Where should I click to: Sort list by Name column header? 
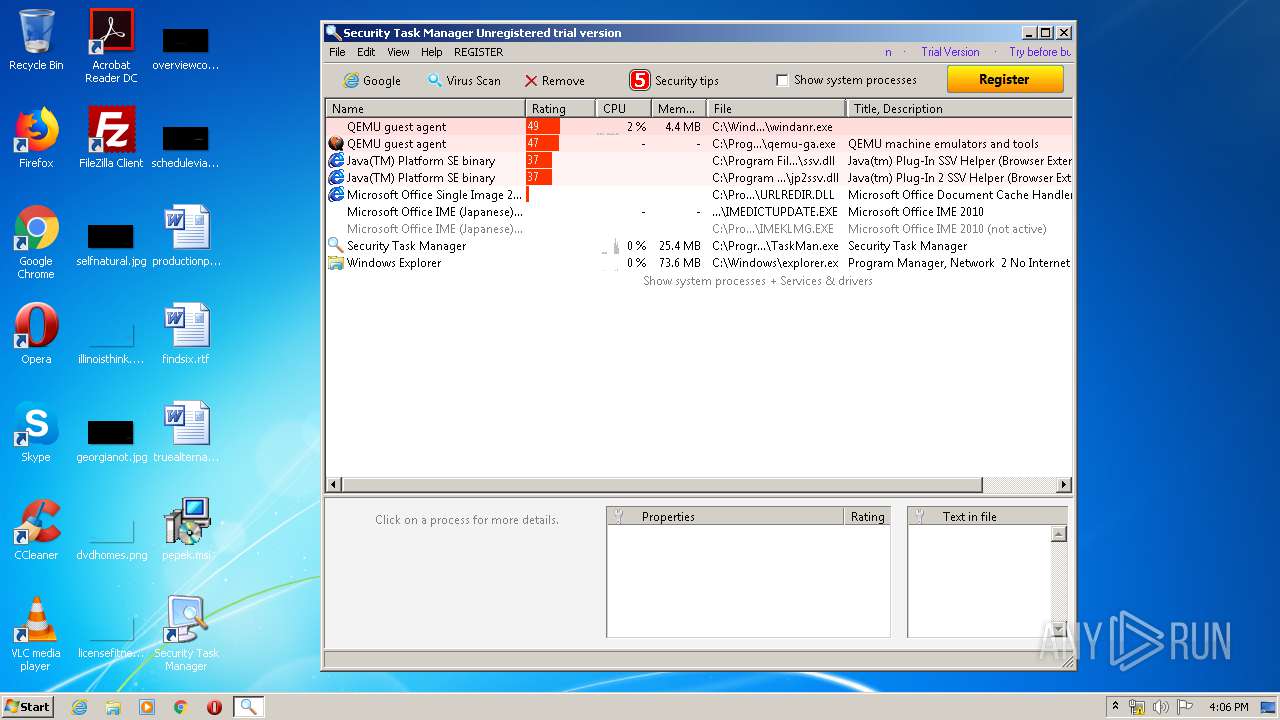(x=426, y=108)
